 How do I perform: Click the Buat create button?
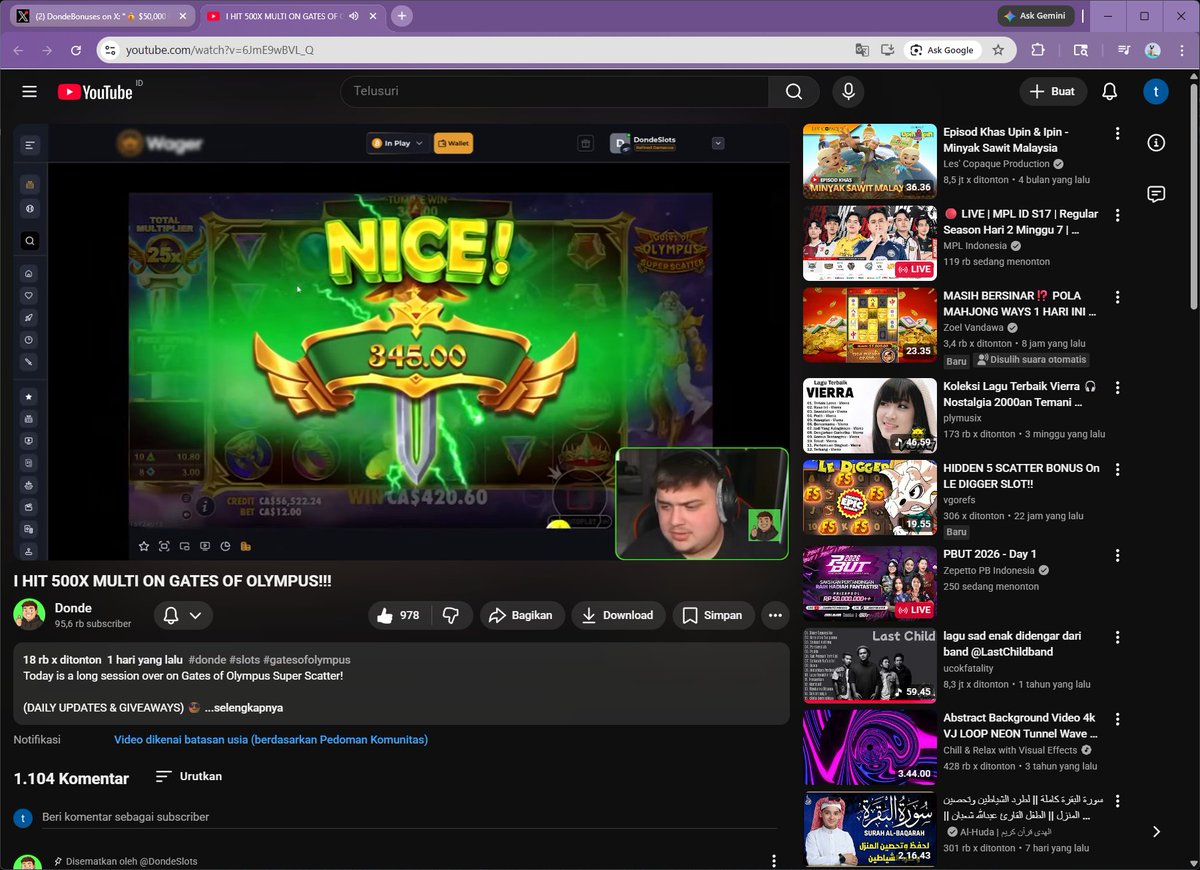pos(1053,91)
